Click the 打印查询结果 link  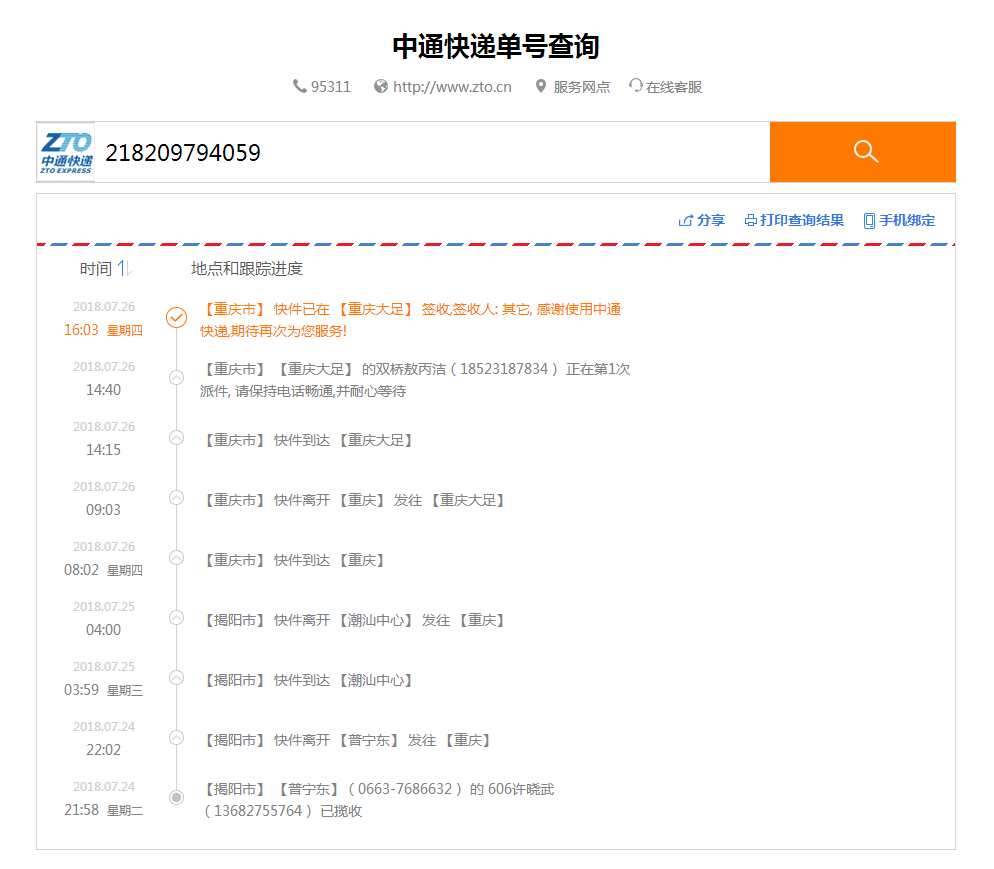pyautogui.click(x=802, y=221)
